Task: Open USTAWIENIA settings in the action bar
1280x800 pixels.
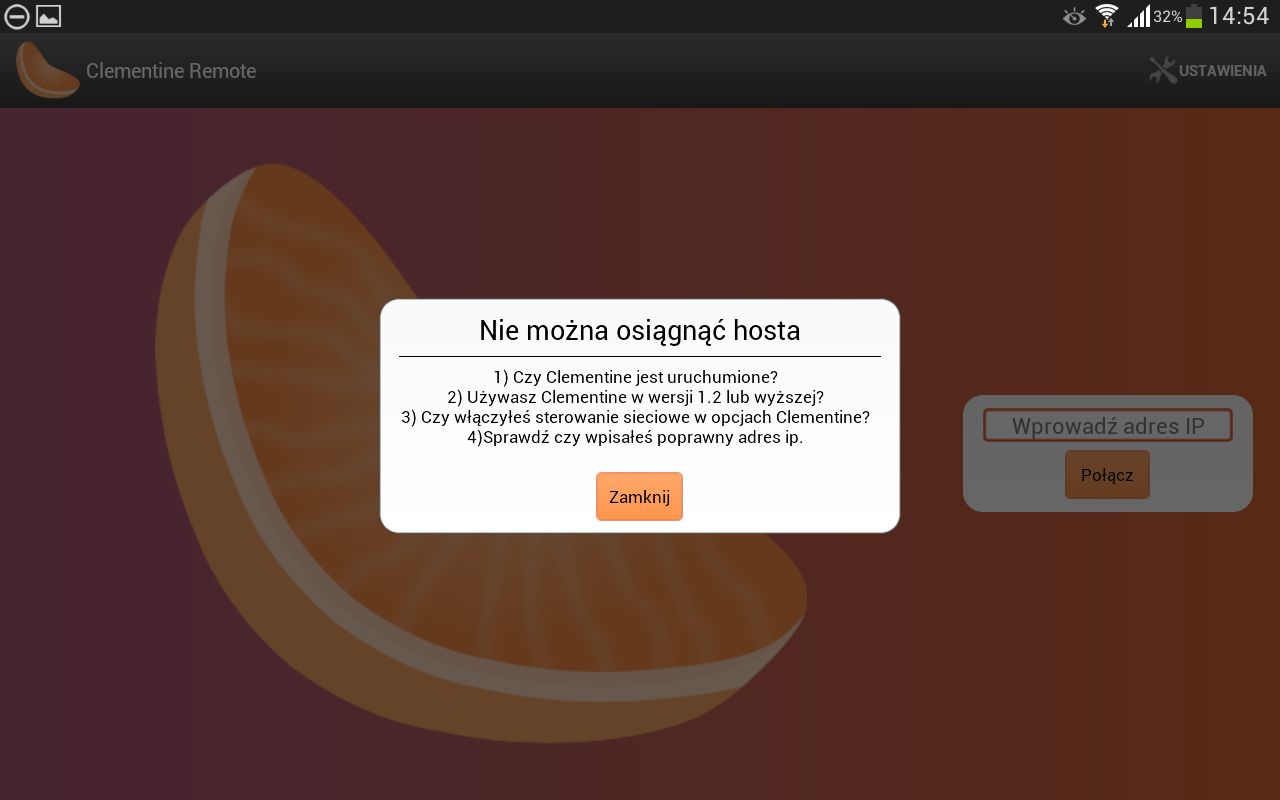Action: 1207,71
